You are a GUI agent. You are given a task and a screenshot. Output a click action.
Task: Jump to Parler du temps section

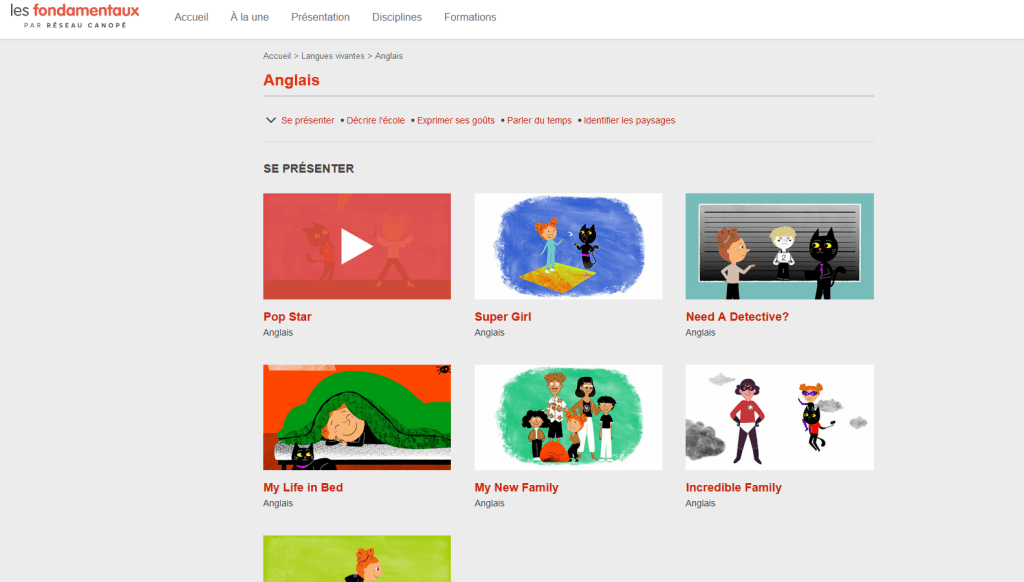click(x=539, y=120)
